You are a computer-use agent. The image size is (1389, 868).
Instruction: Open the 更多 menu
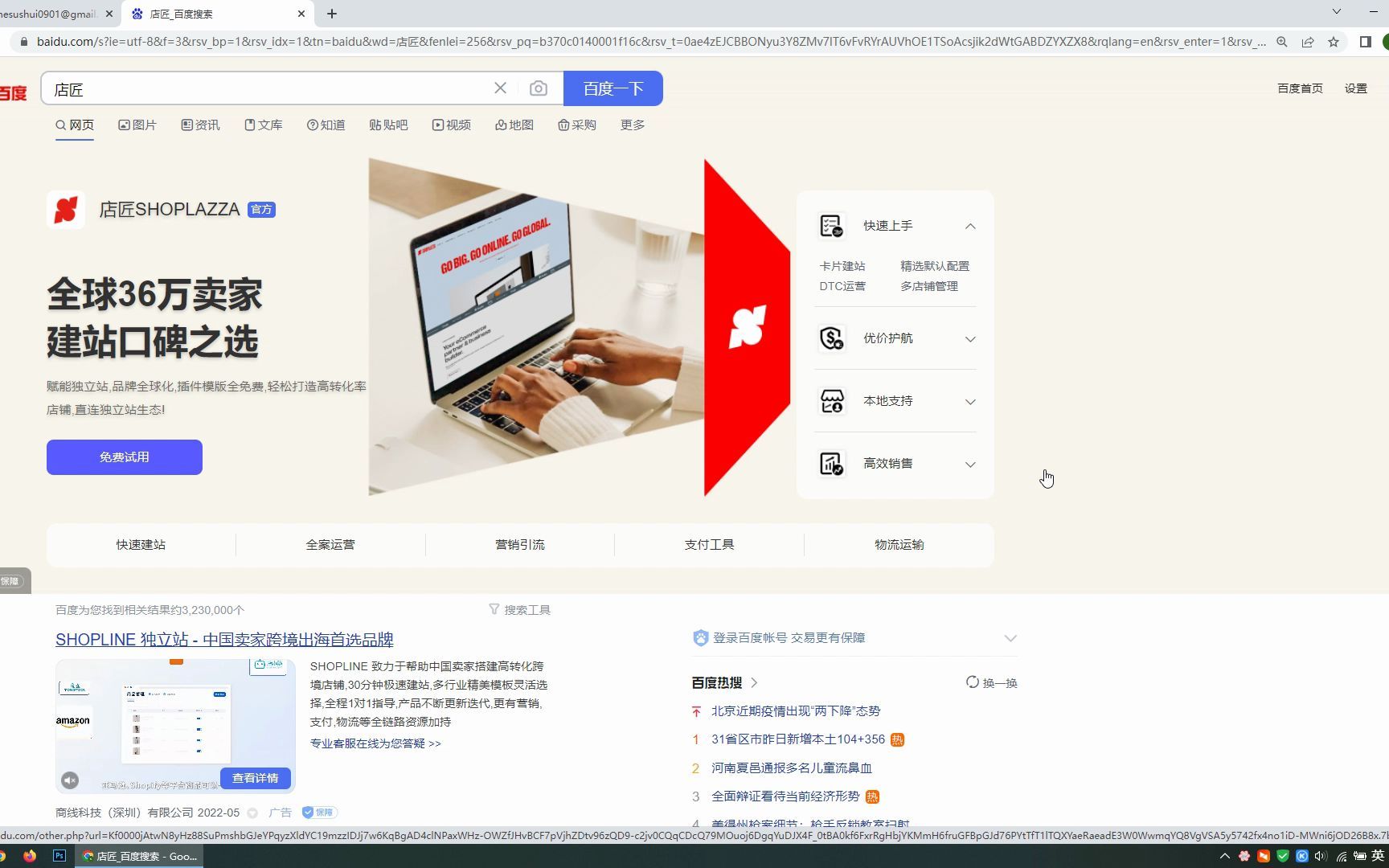coord(633,125)
